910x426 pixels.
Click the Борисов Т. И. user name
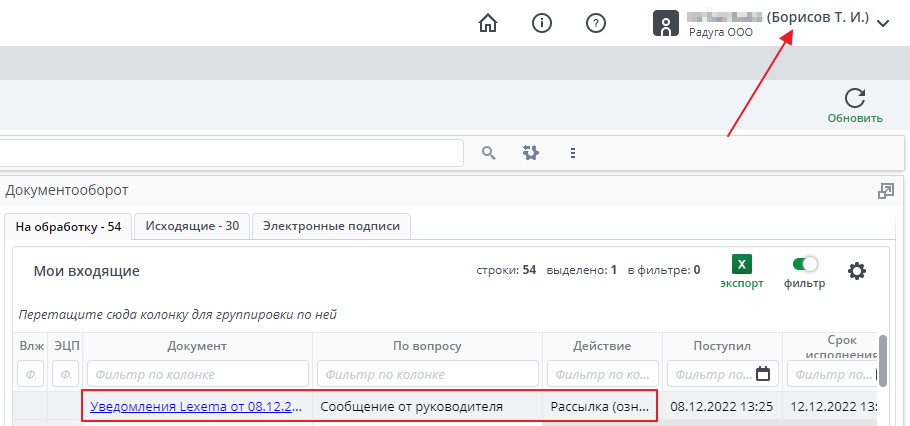(x=818, y=17)
